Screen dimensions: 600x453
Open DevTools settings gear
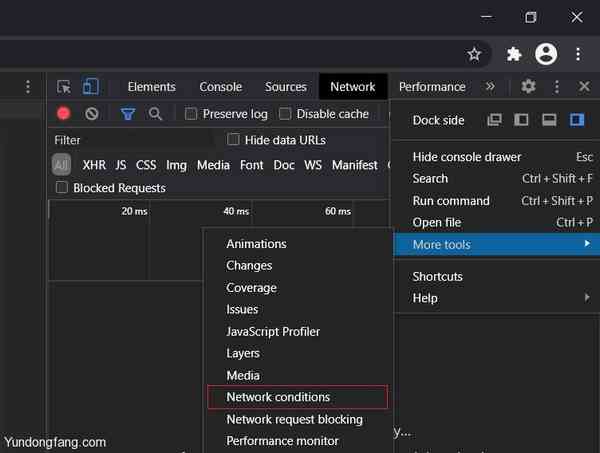528,86
